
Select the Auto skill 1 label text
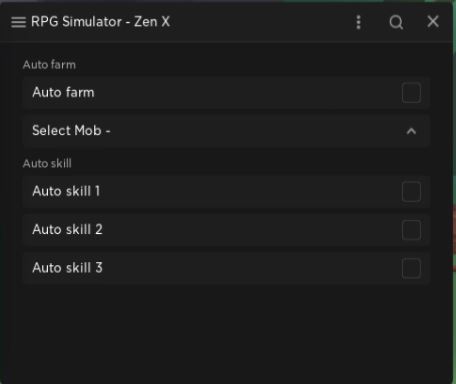pos(66,191)
